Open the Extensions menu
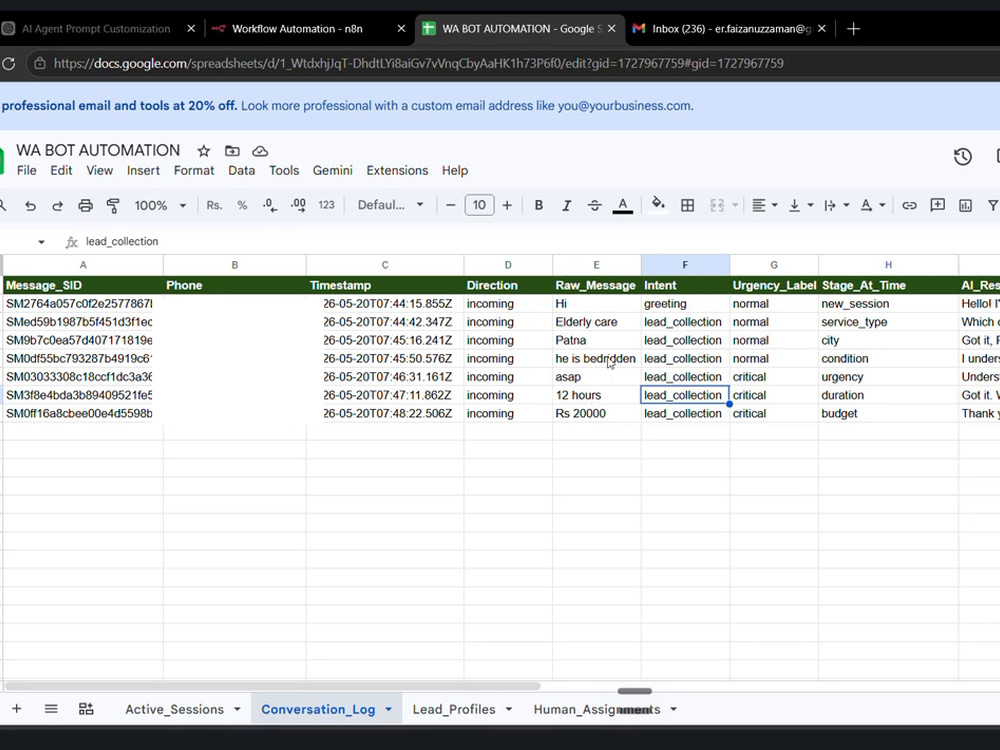The height and width of the screenshot is (750, 1000). pos(397,170)
